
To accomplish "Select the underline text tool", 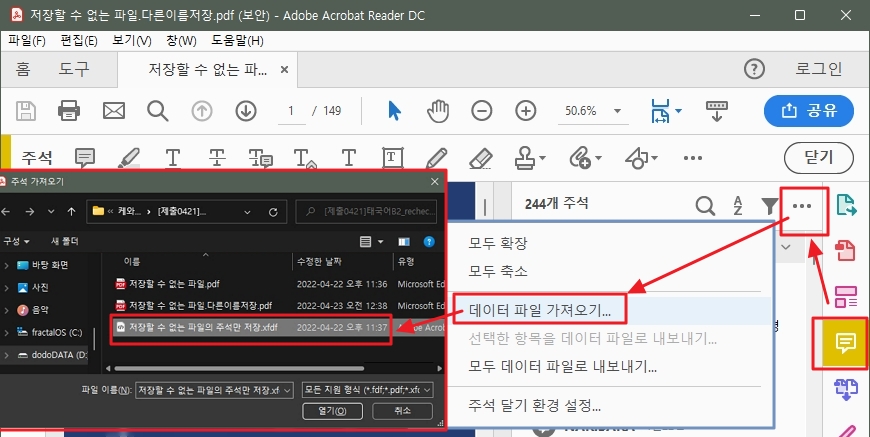I will [173, 158].
